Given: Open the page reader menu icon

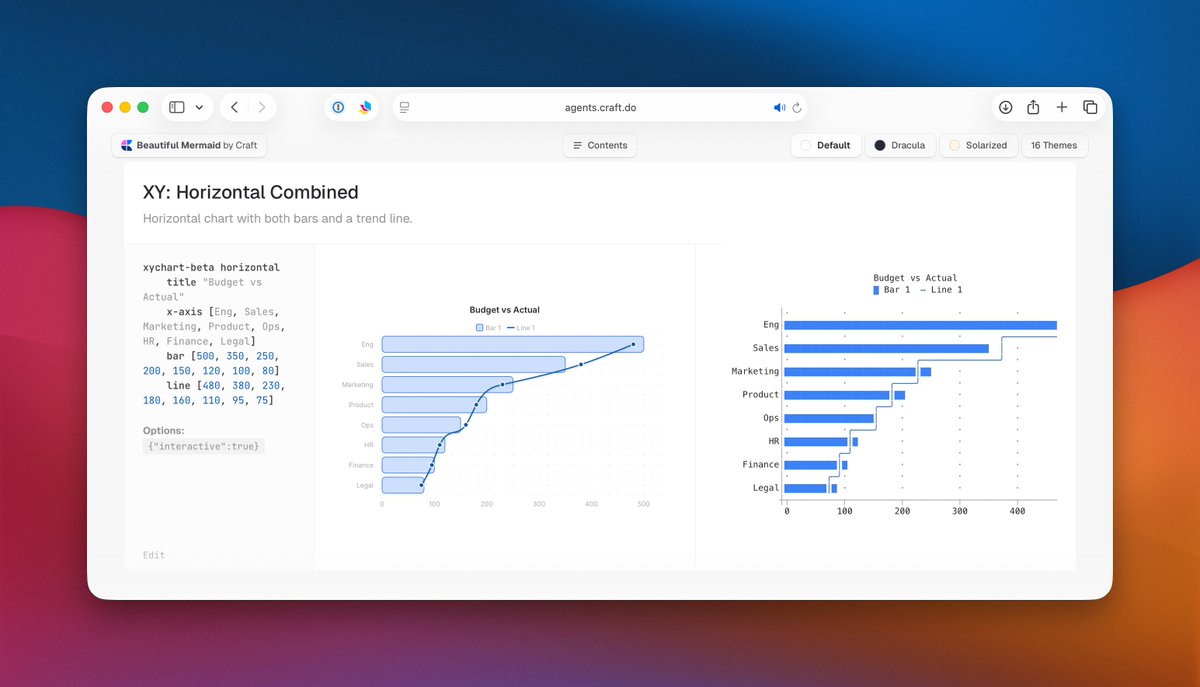Looking at the screenshot, I should [x=405, y=107].
